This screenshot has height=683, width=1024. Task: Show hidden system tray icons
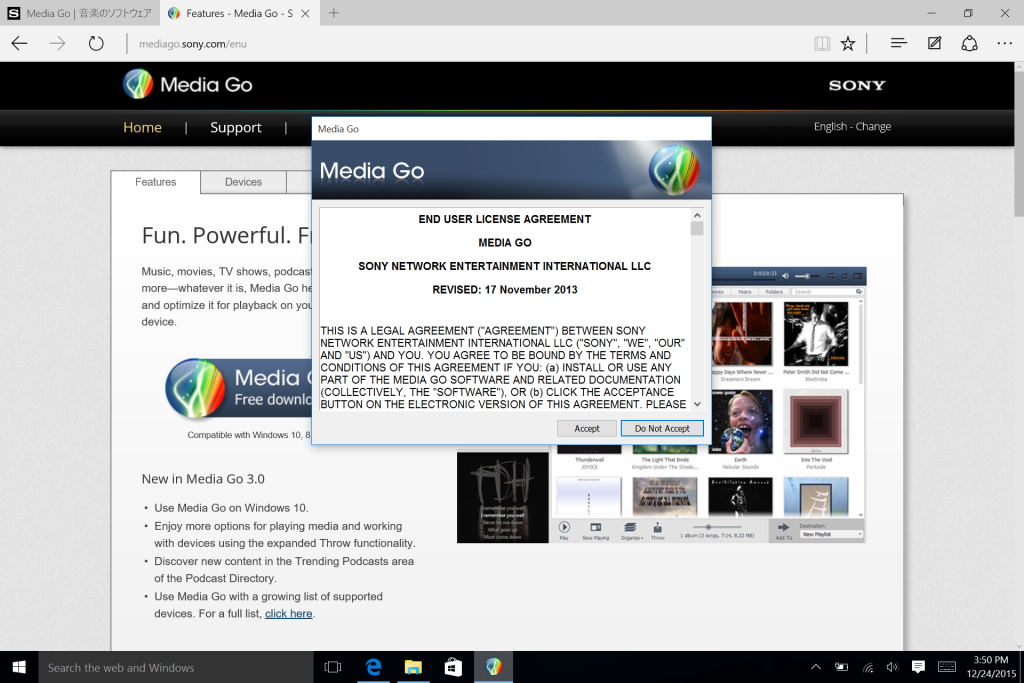(x=816, y=667)
